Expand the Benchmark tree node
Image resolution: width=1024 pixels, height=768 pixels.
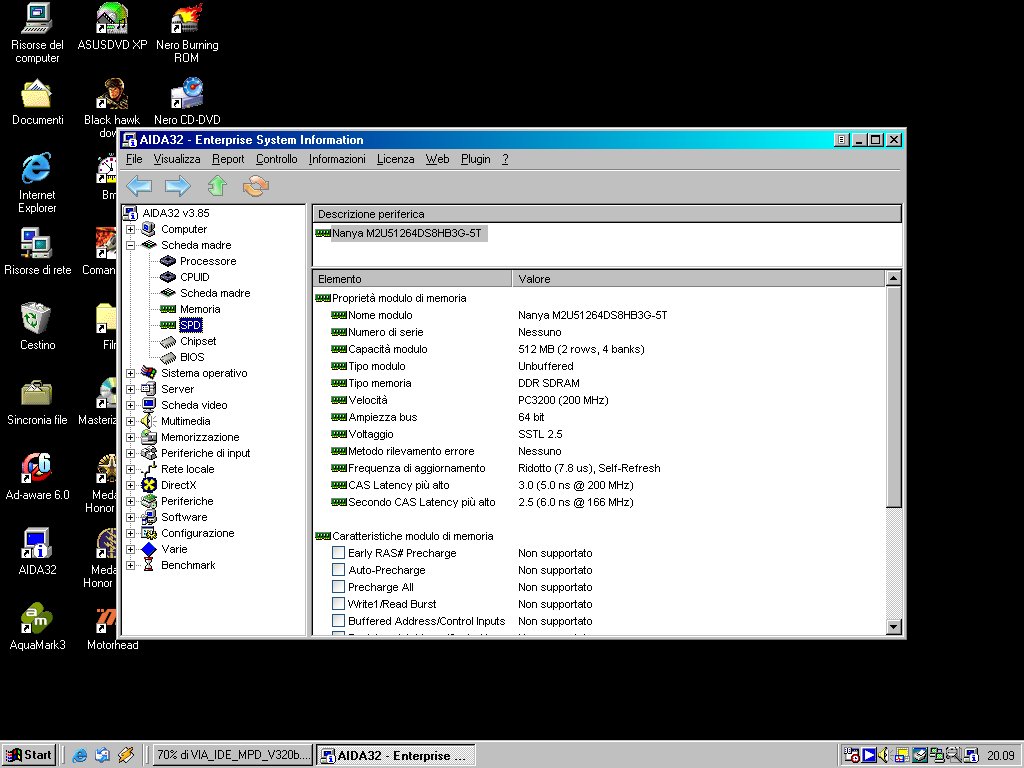pyautogui.click(x=131, y=566)
